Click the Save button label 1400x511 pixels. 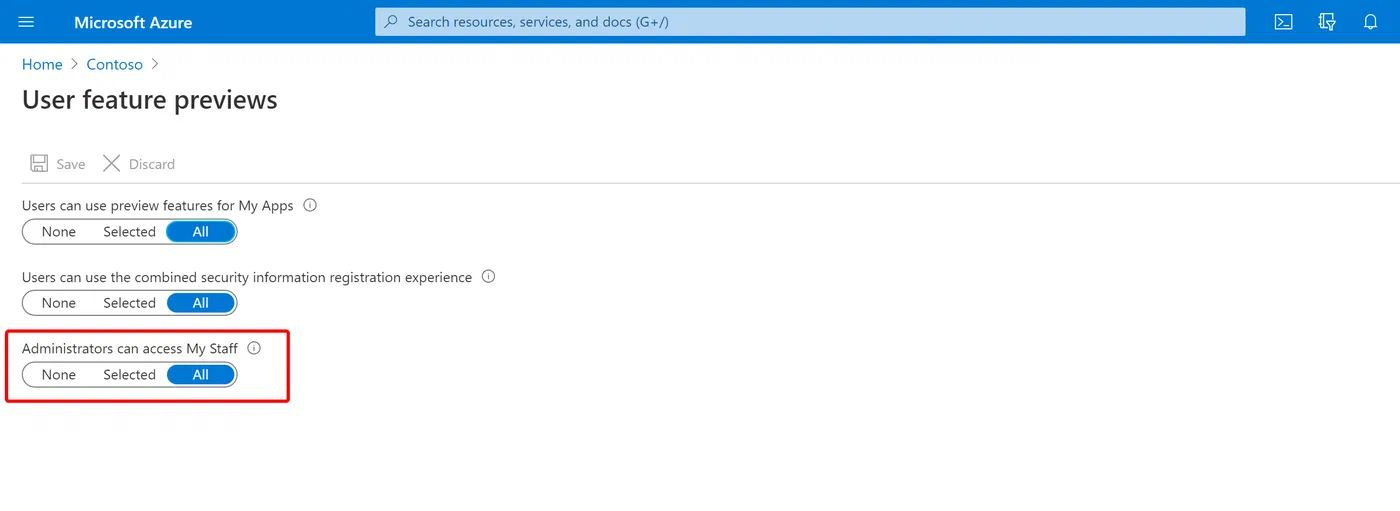click(x=70, y=164)
